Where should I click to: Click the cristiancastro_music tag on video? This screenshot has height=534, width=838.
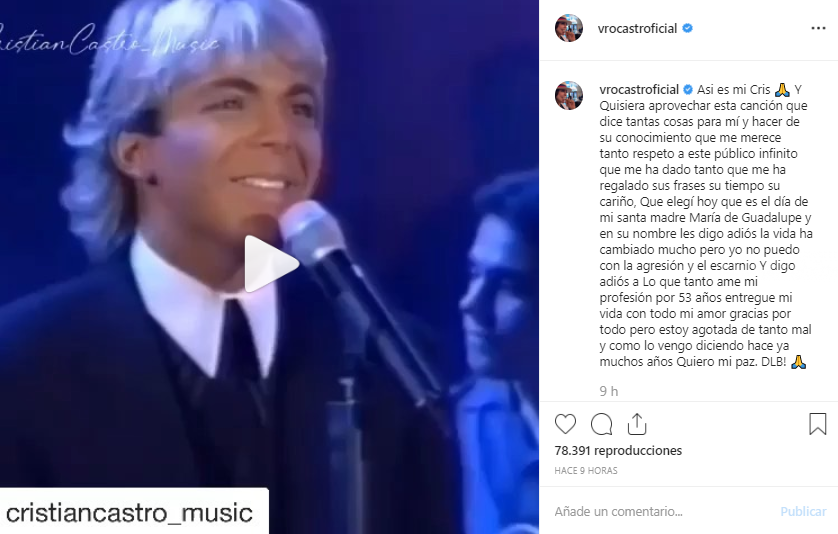(129, 513)
